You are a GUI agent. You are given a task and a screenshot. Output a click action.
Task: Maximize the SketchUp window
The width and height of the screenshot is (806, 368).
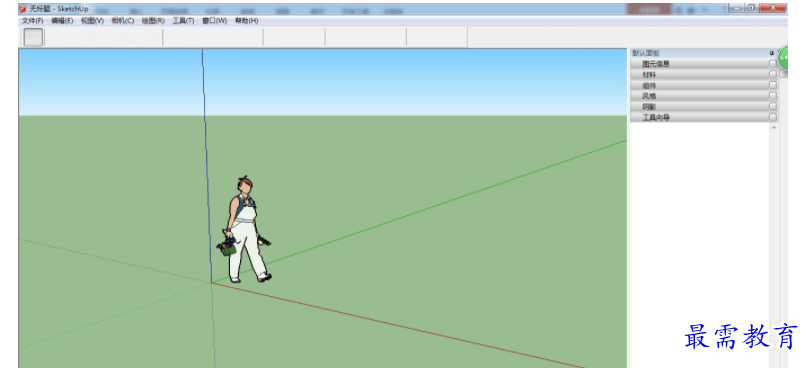[752, 8]
